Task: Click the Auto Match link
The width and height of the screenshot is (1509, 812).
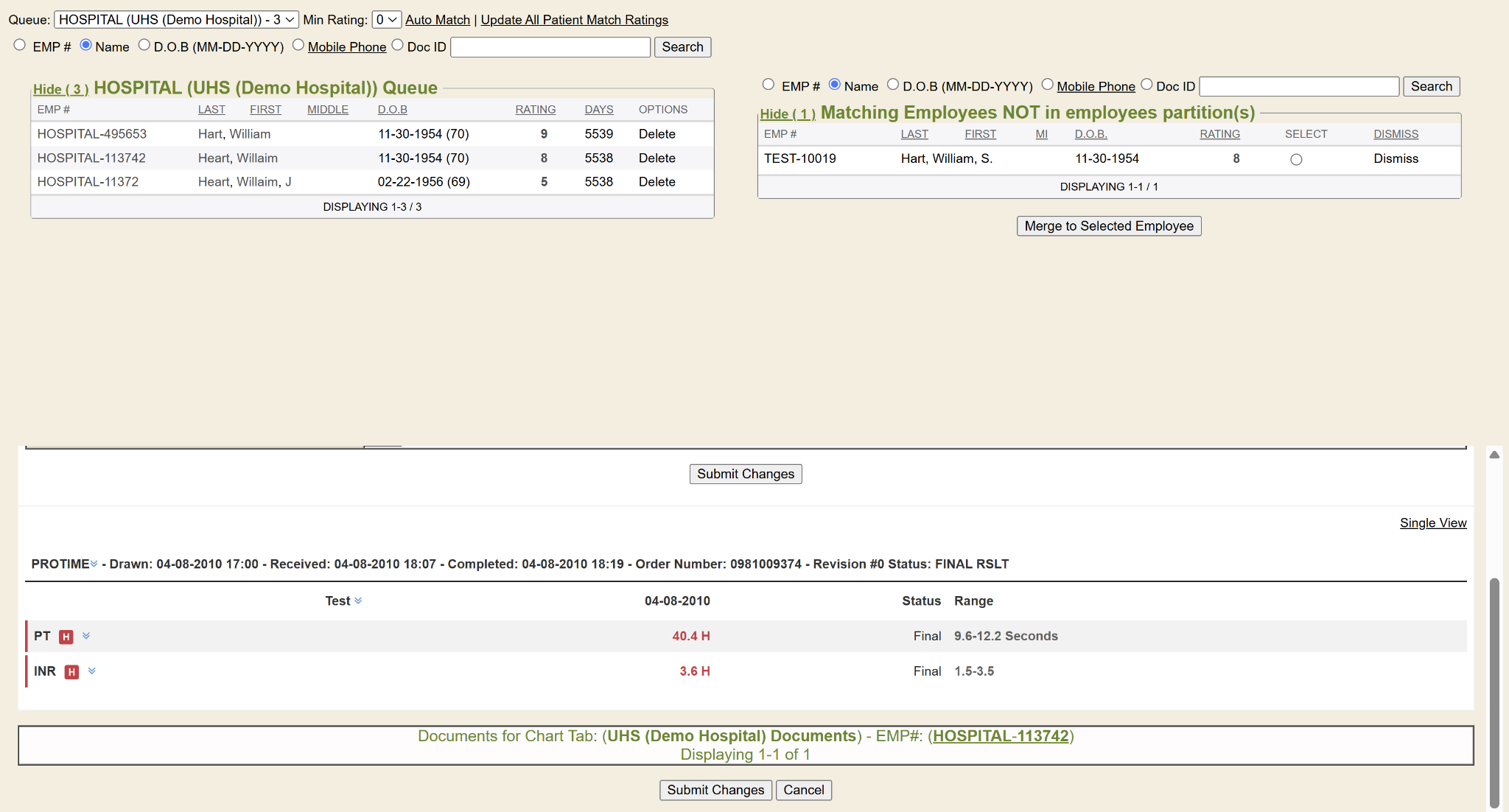Action: click(x=437, y=20)
